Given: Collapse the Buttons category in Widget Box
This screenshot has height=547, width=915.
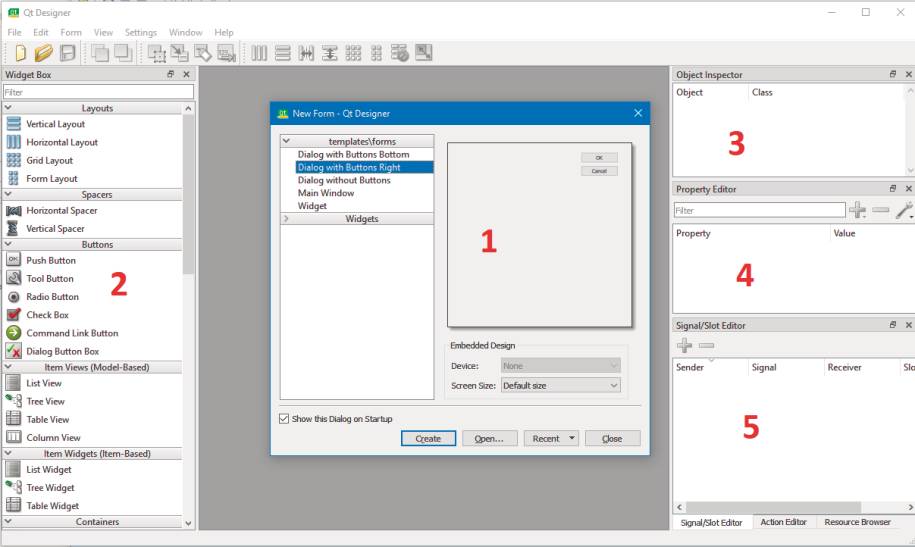Looking at the screenshot, I should point(8,244).
